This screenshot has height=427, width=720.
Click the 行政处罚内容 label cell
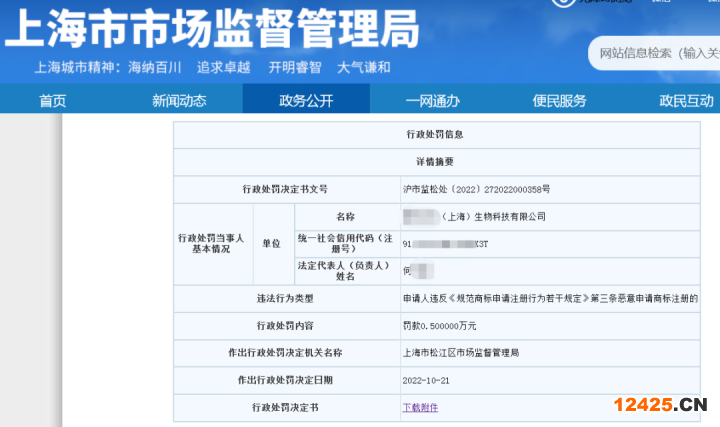[x=287, y=326]
